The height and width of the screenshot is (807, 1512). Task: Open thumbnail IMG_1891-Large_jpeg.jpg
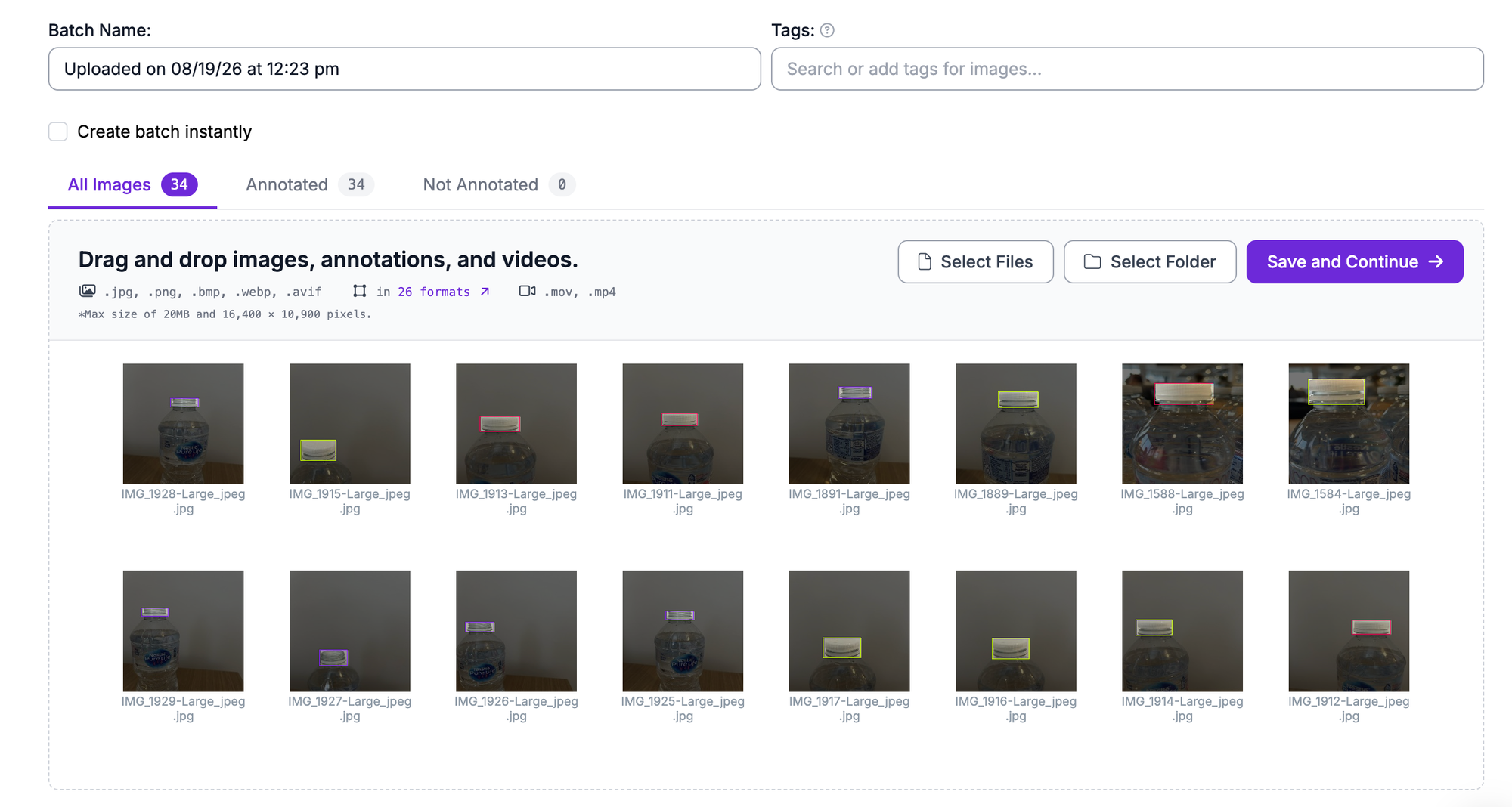[x=849, y=424]
